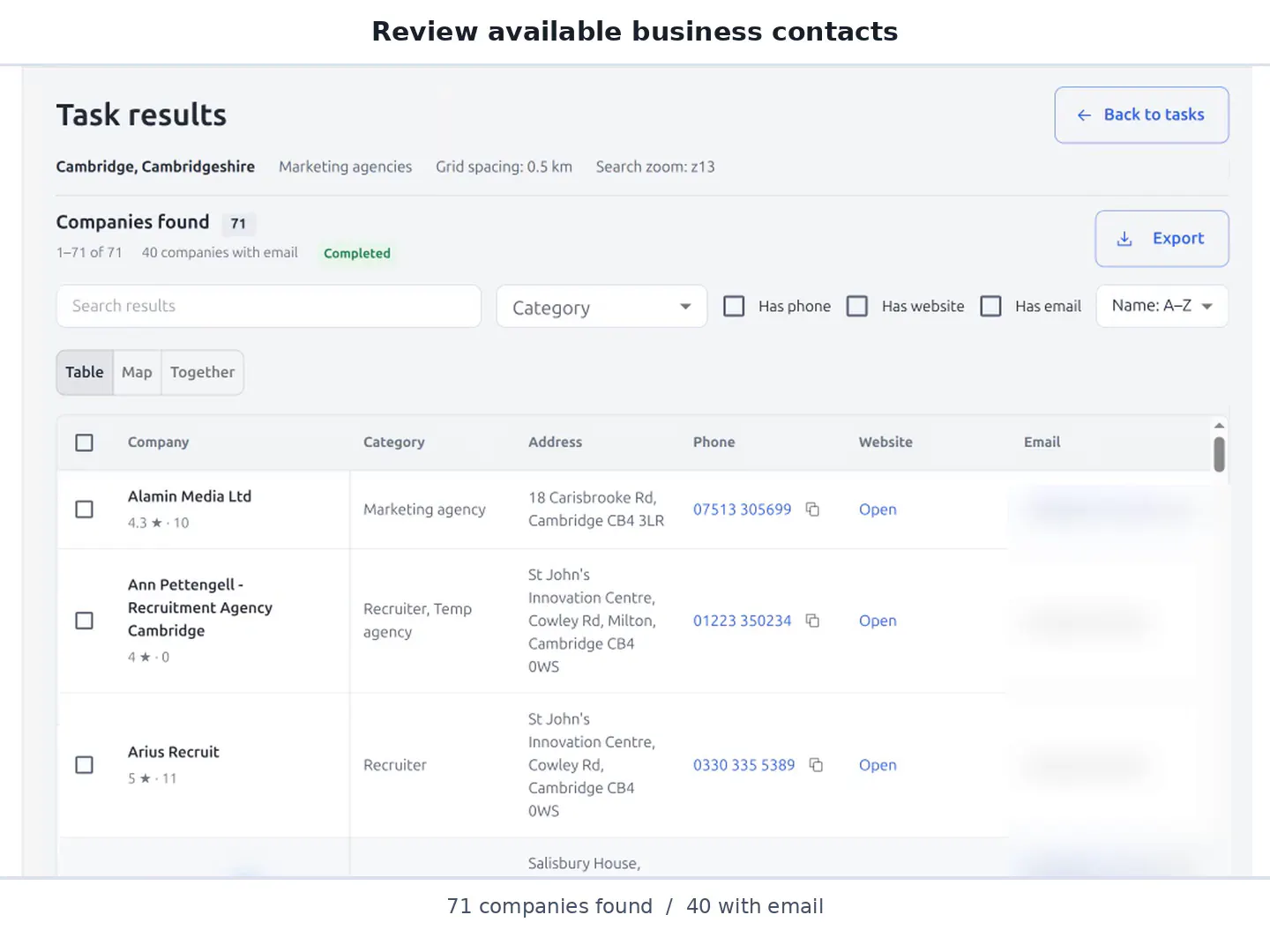
Task: Click the scrollbar up arrow
Action: (x=1219, y=425)
